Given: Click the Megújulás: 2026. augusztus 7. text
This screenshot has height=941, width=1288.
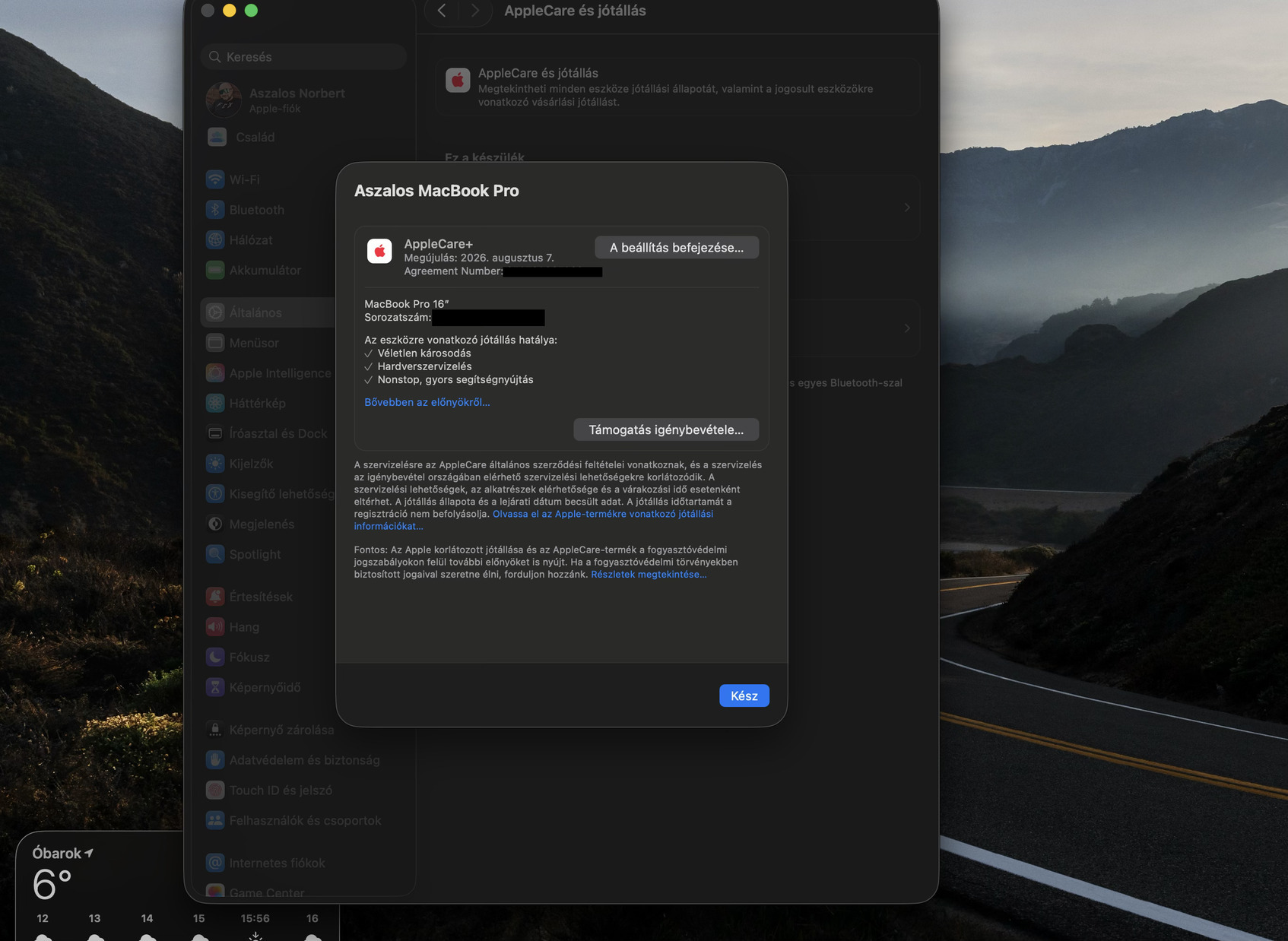Looking at the screenshot, I should (479, 258).
